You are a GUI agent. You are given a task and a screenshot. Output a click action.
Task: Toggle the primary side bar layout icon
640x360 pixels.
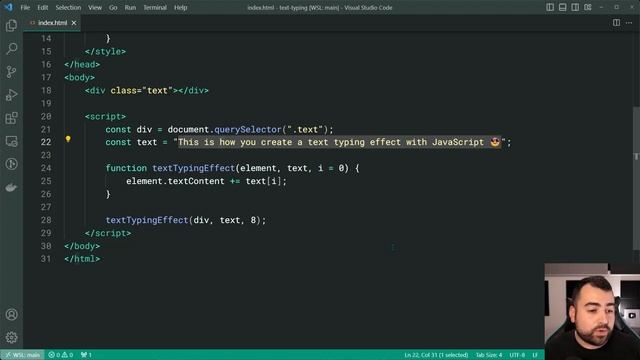(x=550, y=7)
